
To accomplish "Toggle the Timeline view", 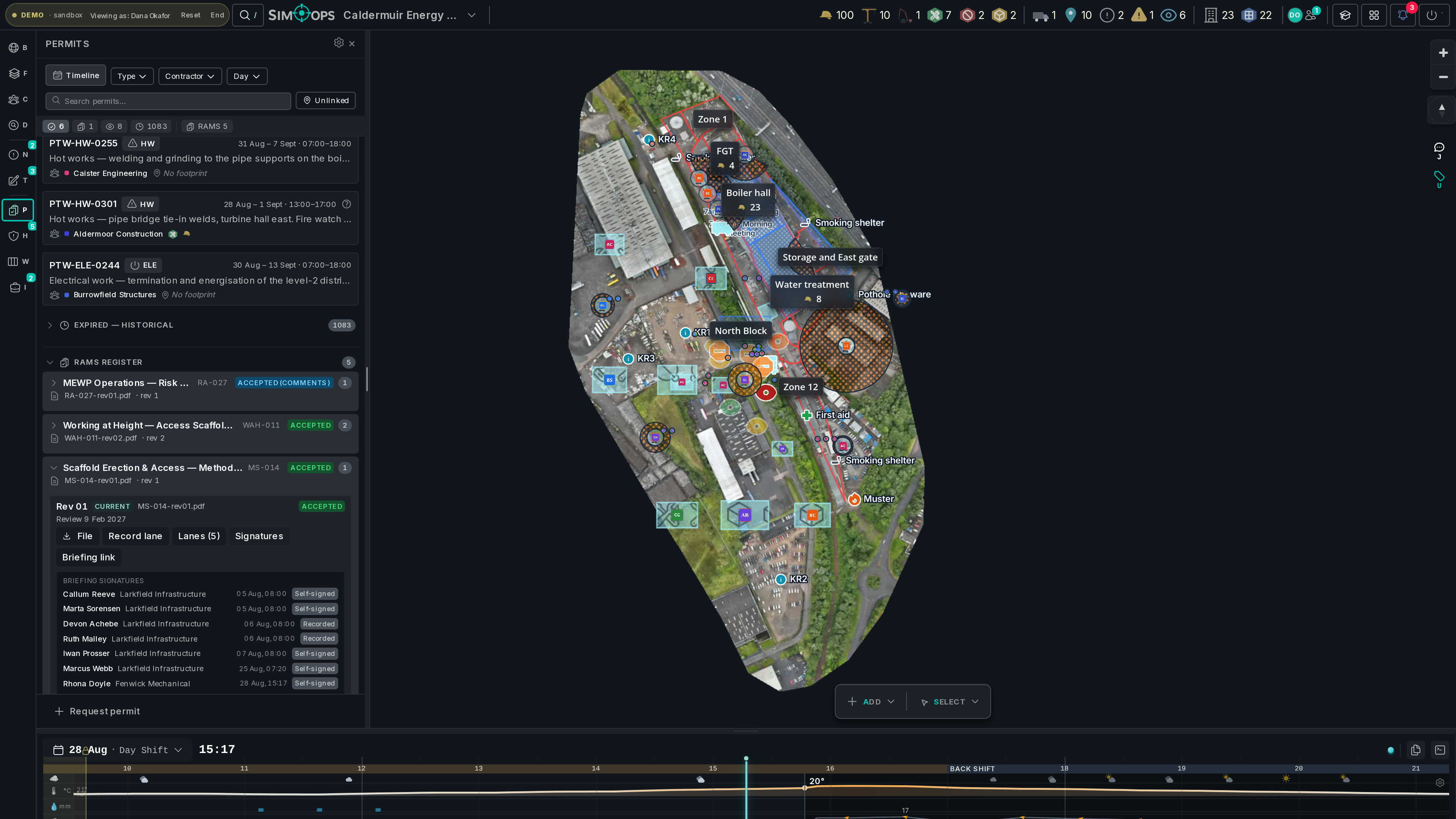I will (76, 76).
